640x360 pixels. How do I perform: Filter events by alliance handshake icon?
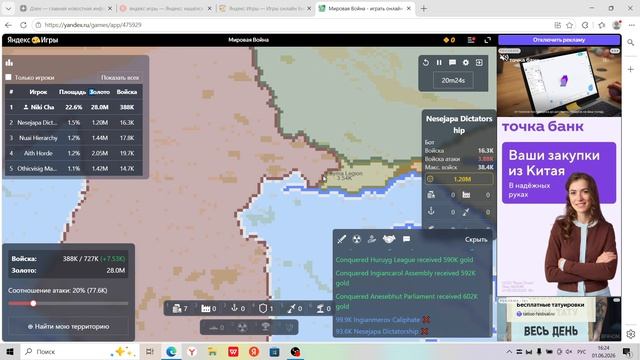tap(389, 239)
